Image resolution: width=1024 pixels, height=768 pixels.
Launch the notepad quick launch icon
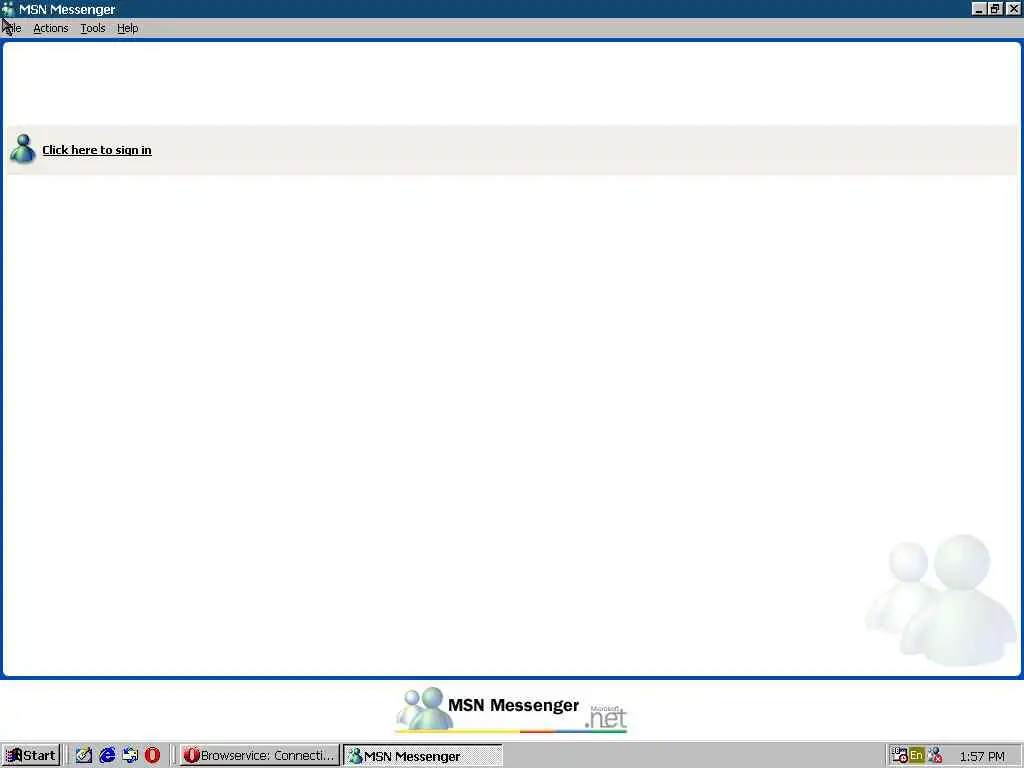tap(84, 756)
